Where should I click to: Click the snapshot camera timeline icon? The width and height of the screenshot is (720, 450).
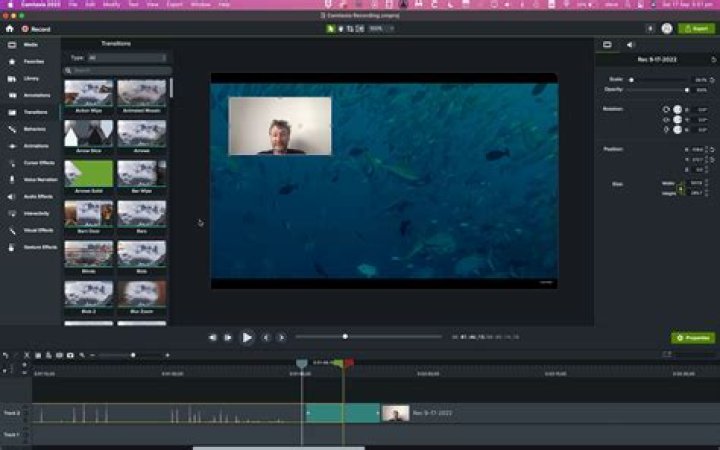(x=70, y=355)
